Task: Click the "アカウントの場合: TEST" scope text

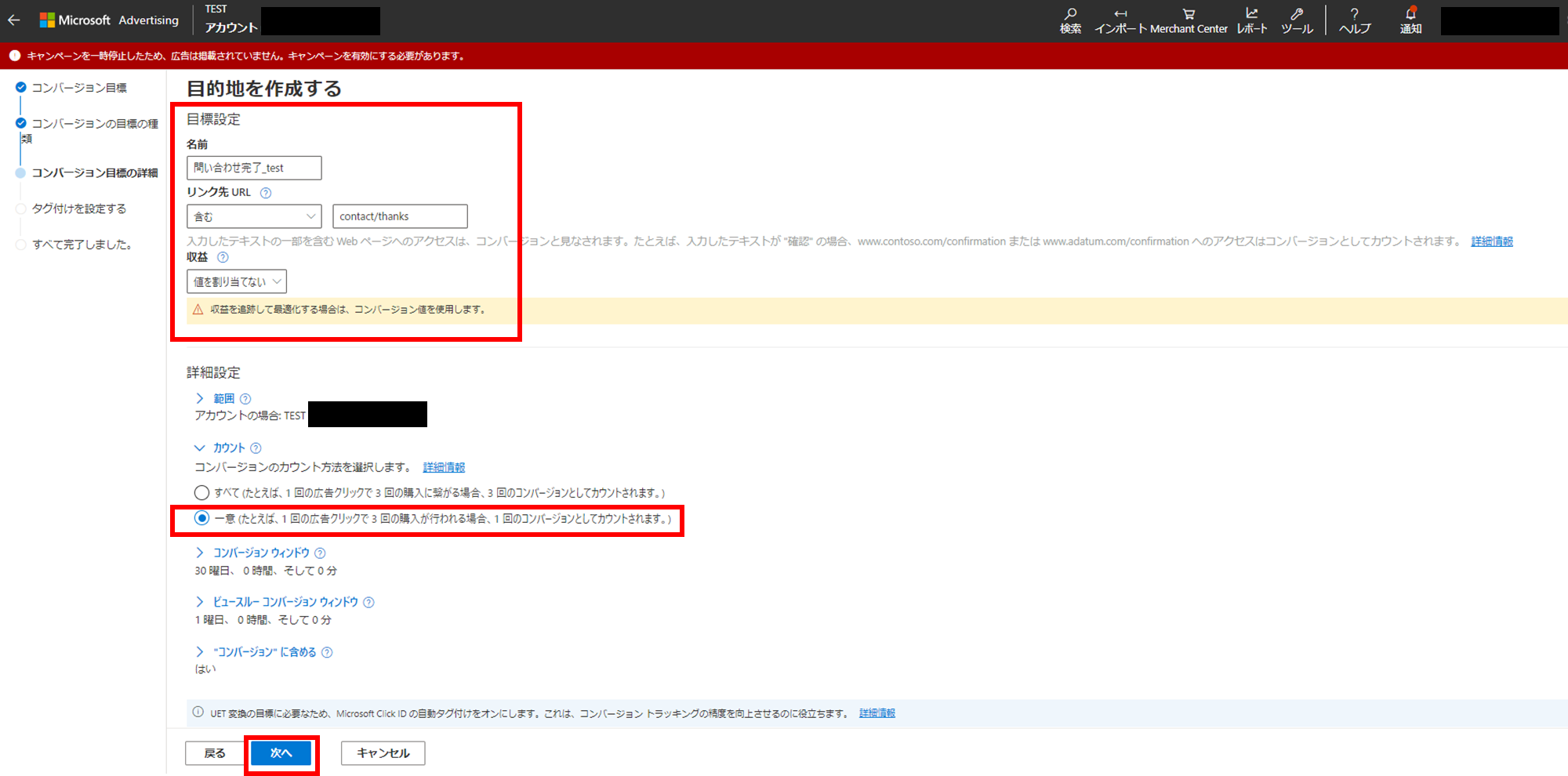Action: click(250, 415)
